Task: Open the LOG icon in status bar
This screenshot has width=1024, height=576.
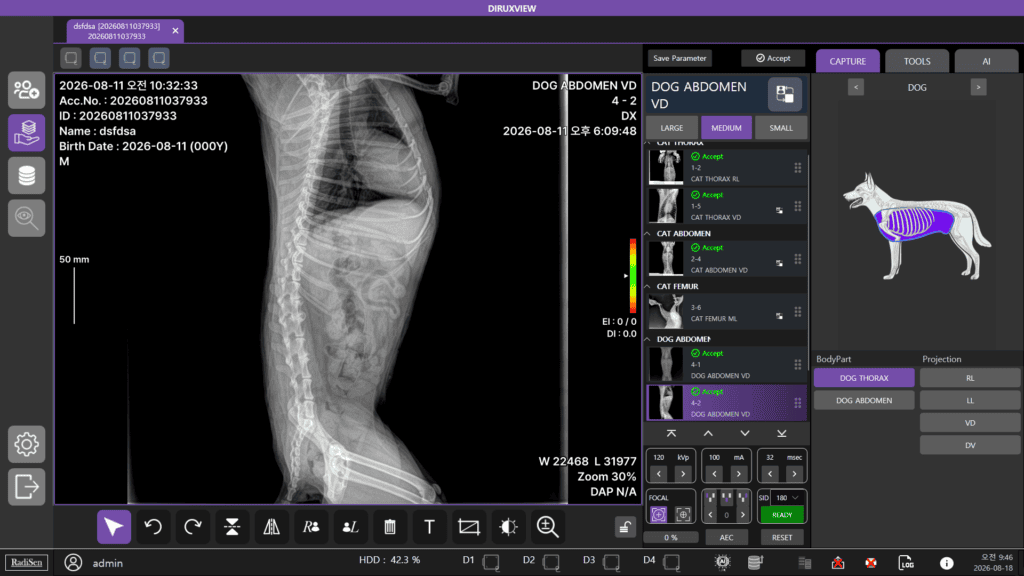Action: 906,563
